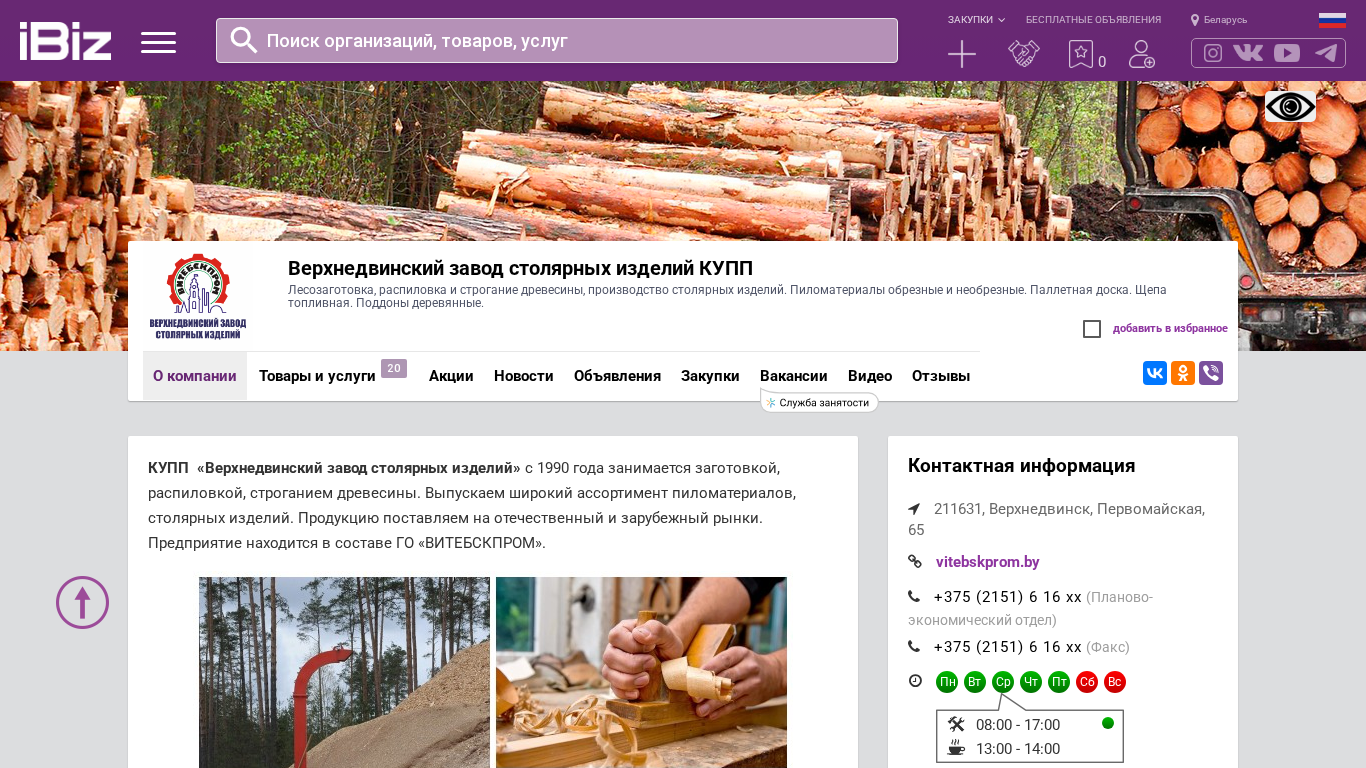Click the company name heading

coord(520,268)
